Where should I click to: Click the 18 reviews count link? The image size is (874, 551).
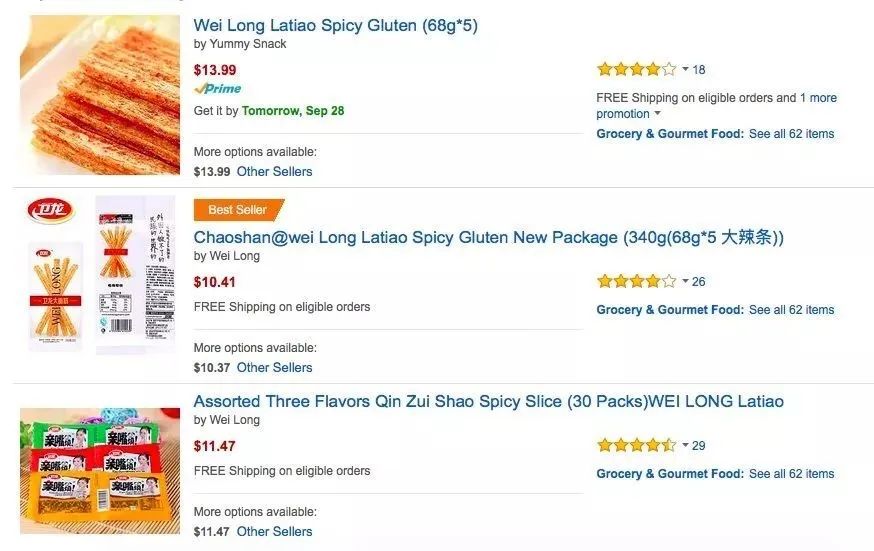point(699,69)
